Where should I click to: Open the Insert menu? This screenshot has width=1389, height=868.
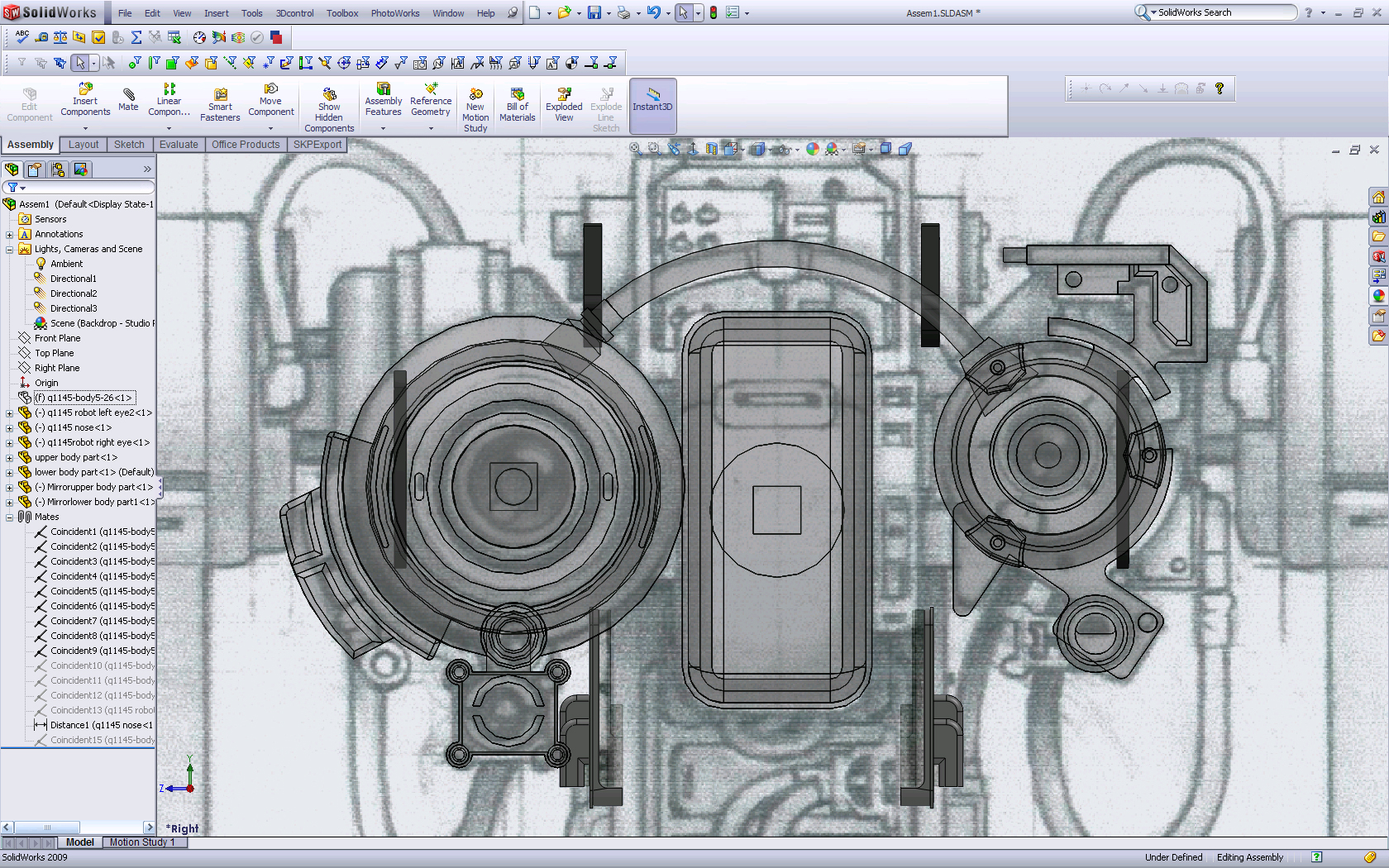217,13
